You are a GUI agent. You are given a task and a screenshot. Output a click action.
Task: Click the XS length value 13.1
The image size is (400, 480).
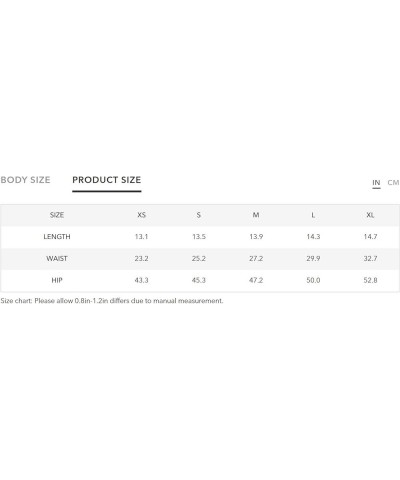(141, 237)
